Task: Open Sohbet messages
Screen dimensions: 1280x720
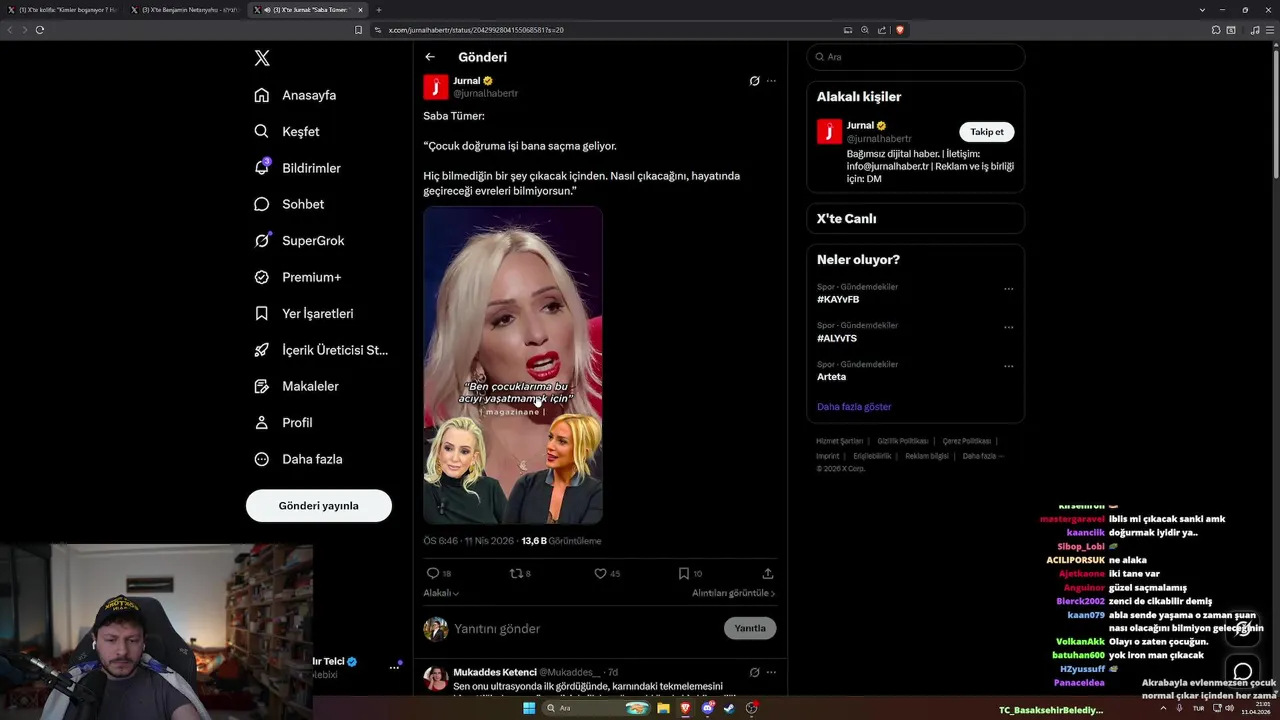Action: 289,204
